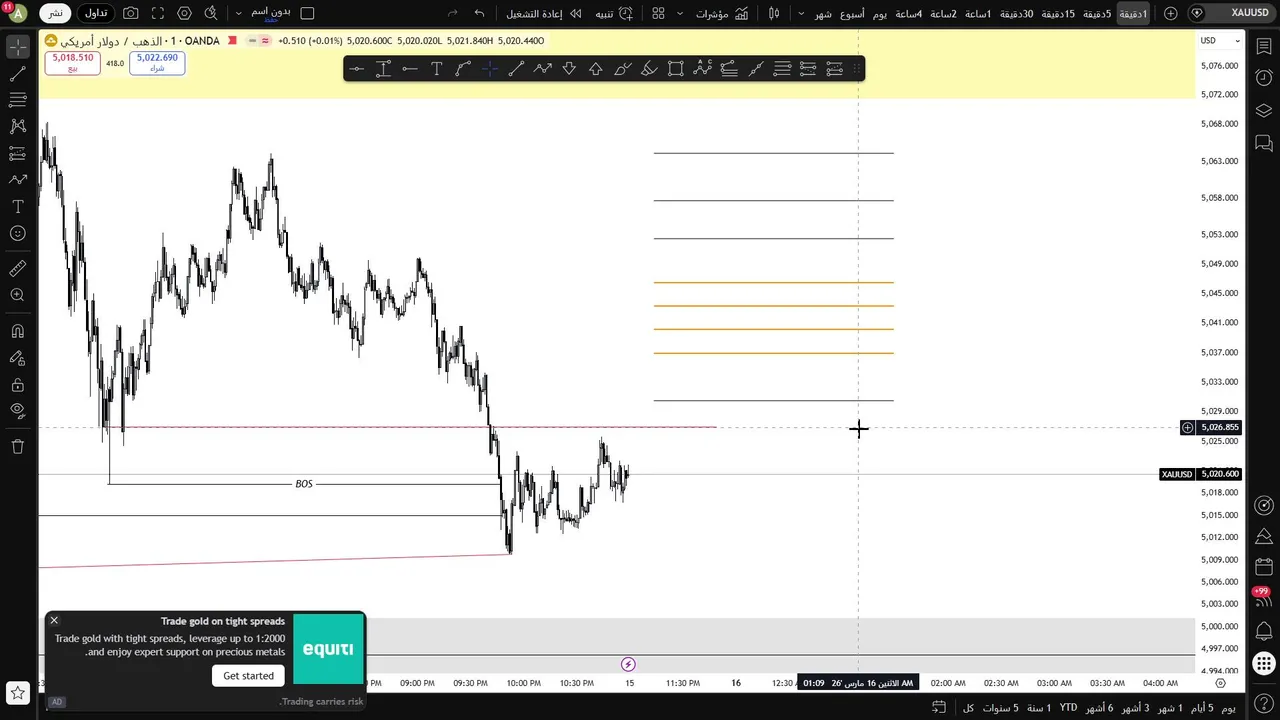Toggle hide all drawings eye icon

tap(17, 411)
